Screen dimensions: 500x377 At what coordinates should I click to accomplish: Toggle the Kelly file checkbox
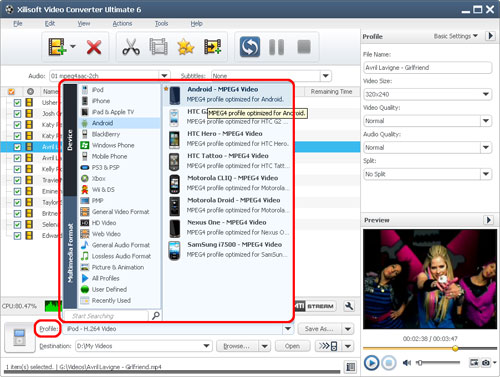click(17, 169)
